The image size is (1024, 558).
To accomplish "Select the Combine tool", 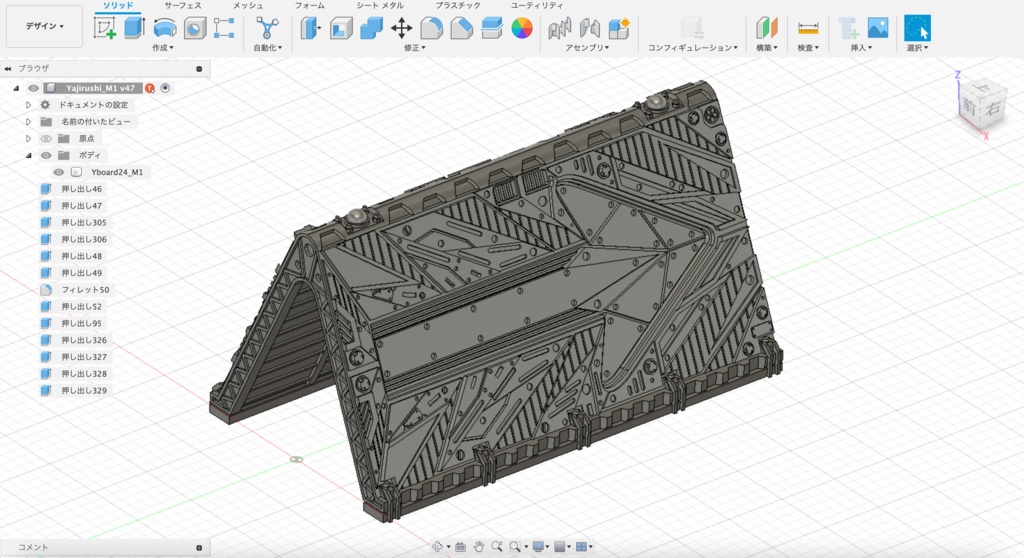I will (371, 28).
